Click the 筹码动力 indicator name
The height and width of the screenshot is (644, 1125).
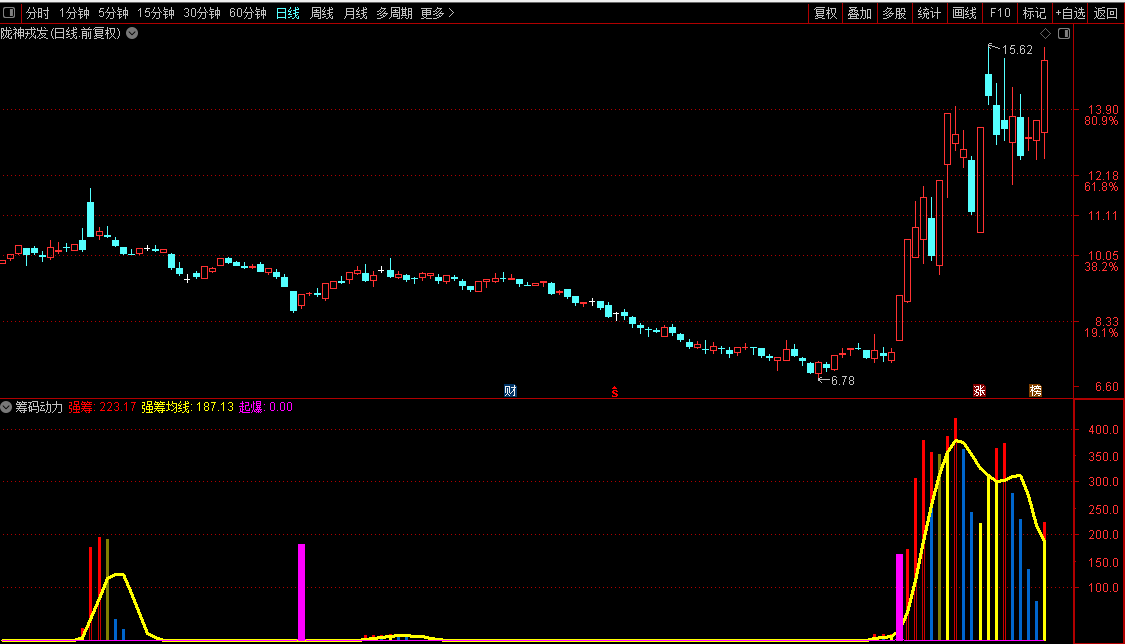click(39, 407)
